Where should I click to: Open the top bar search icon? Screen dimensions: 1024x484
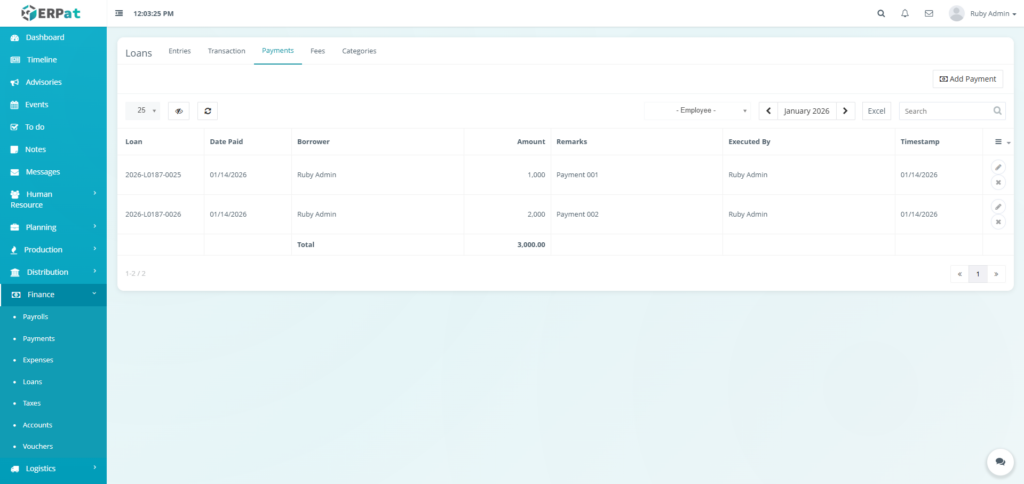click(881, 13)
